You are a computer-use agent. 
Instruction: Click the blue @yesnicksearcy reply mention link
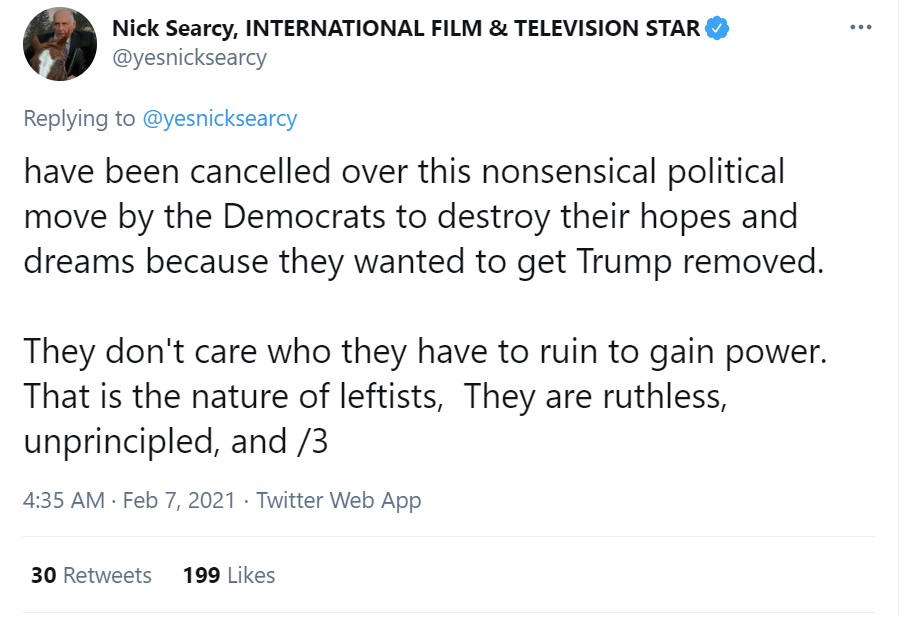[x=220, y=118]
